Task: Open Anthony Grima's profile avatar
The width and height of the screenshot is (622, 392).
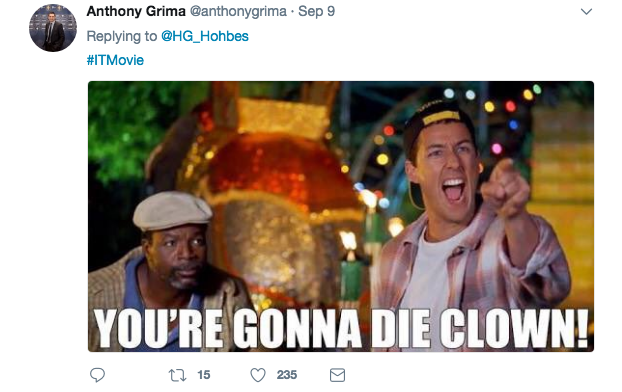Action: [53, 28]
